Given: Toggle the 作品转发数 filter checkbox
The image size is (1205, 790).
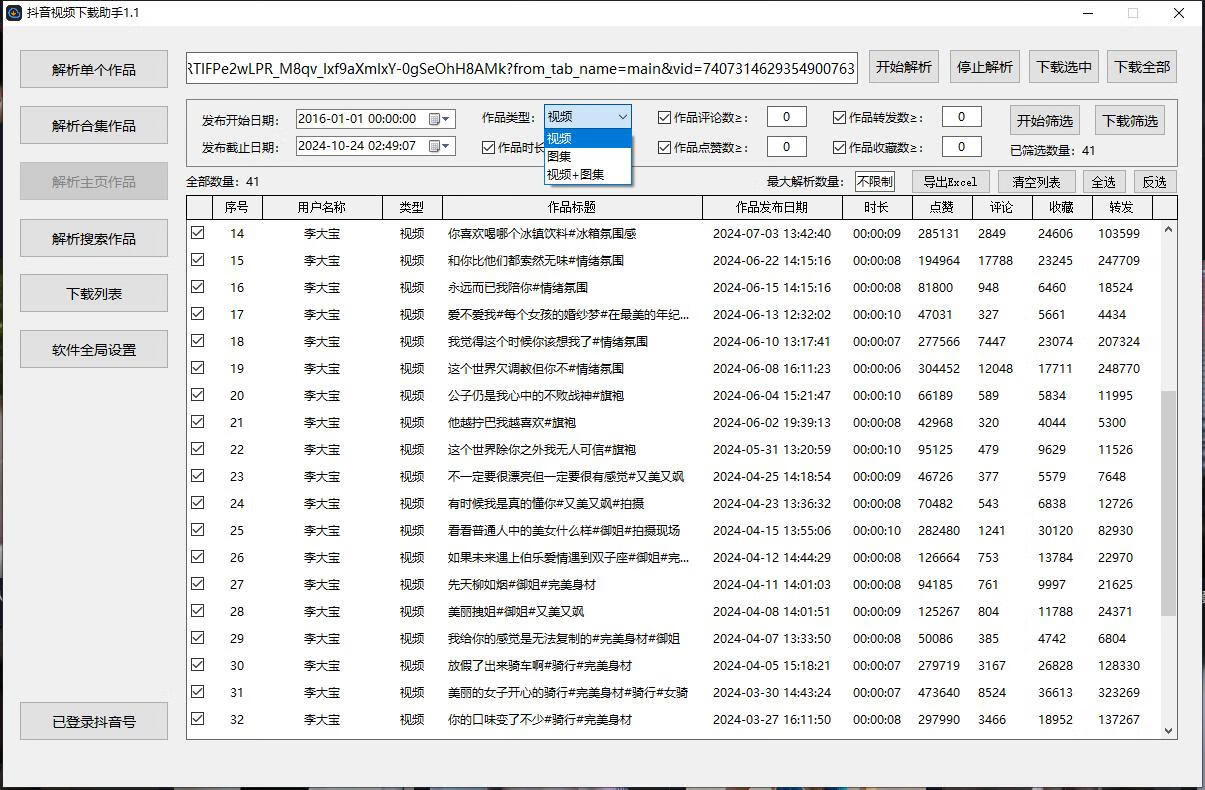Looking at the screenshot, I should 839,118.
